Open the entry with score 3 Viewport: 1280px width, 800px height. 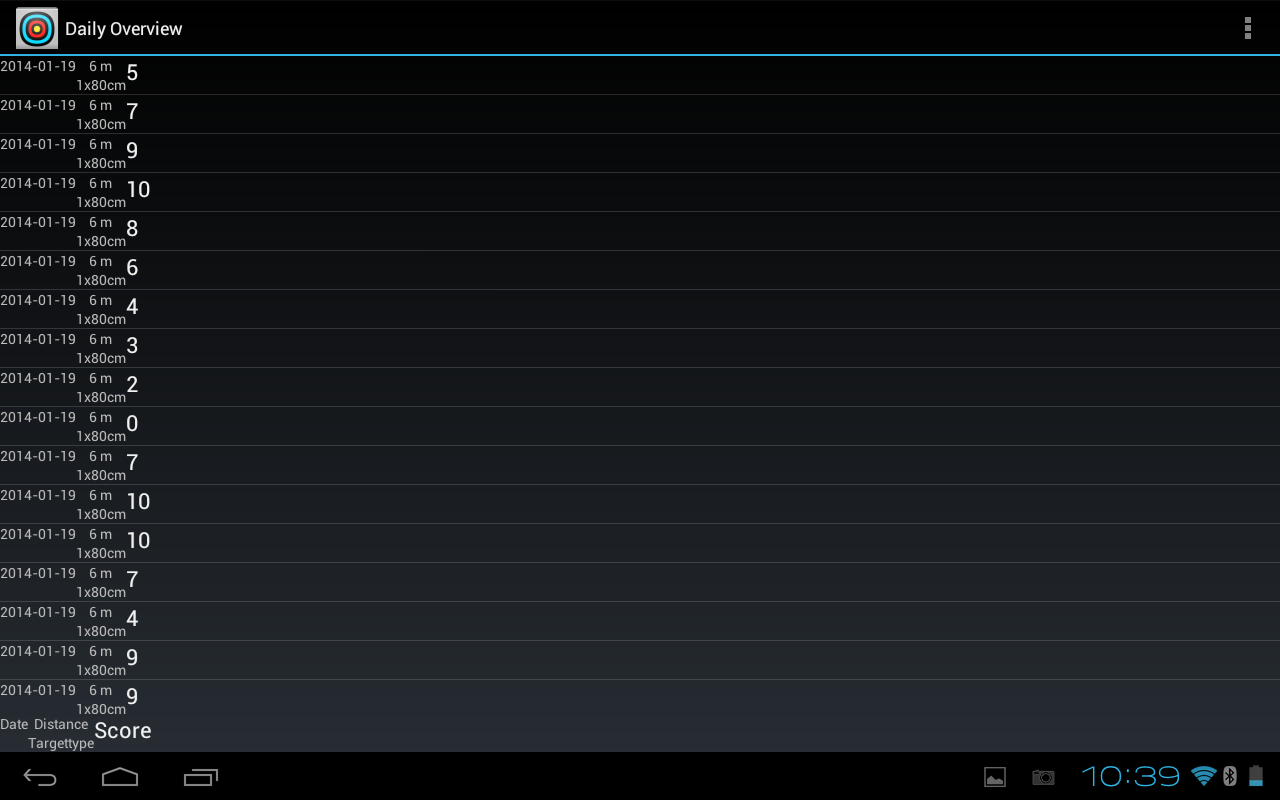pyautogui.click(x=640, y=348)
